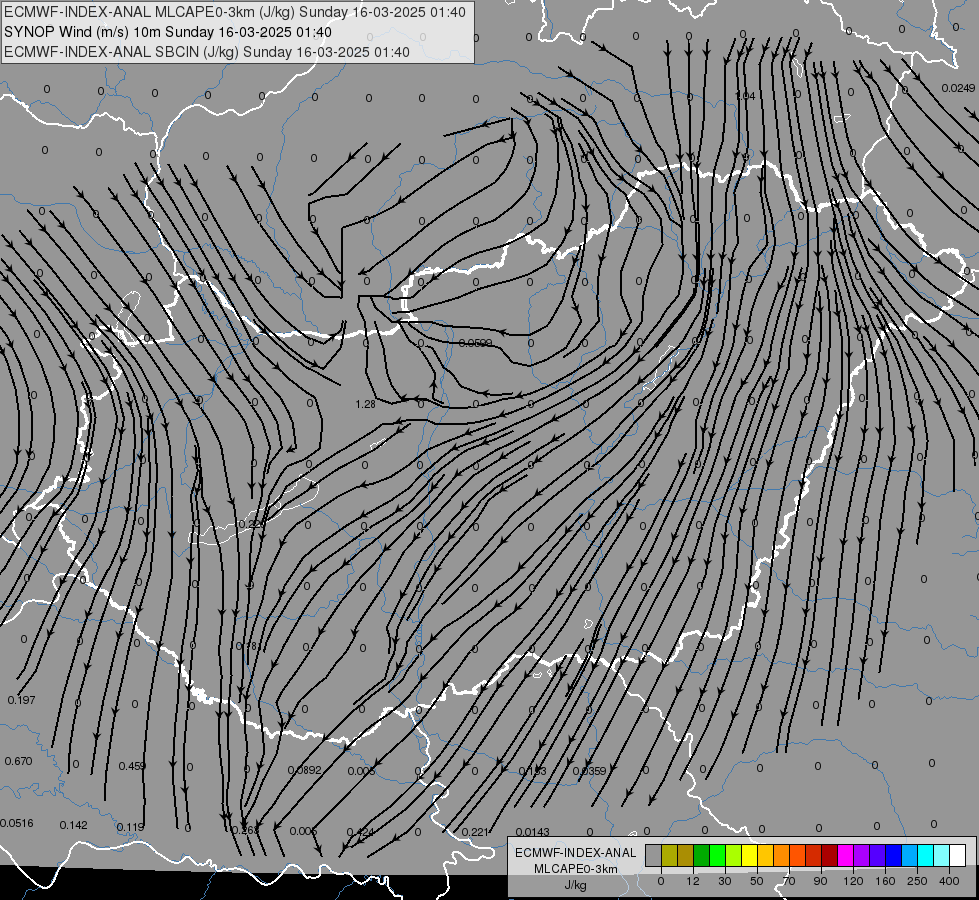
Task: Click the legend tick value 120
Action: pos(853,881)
